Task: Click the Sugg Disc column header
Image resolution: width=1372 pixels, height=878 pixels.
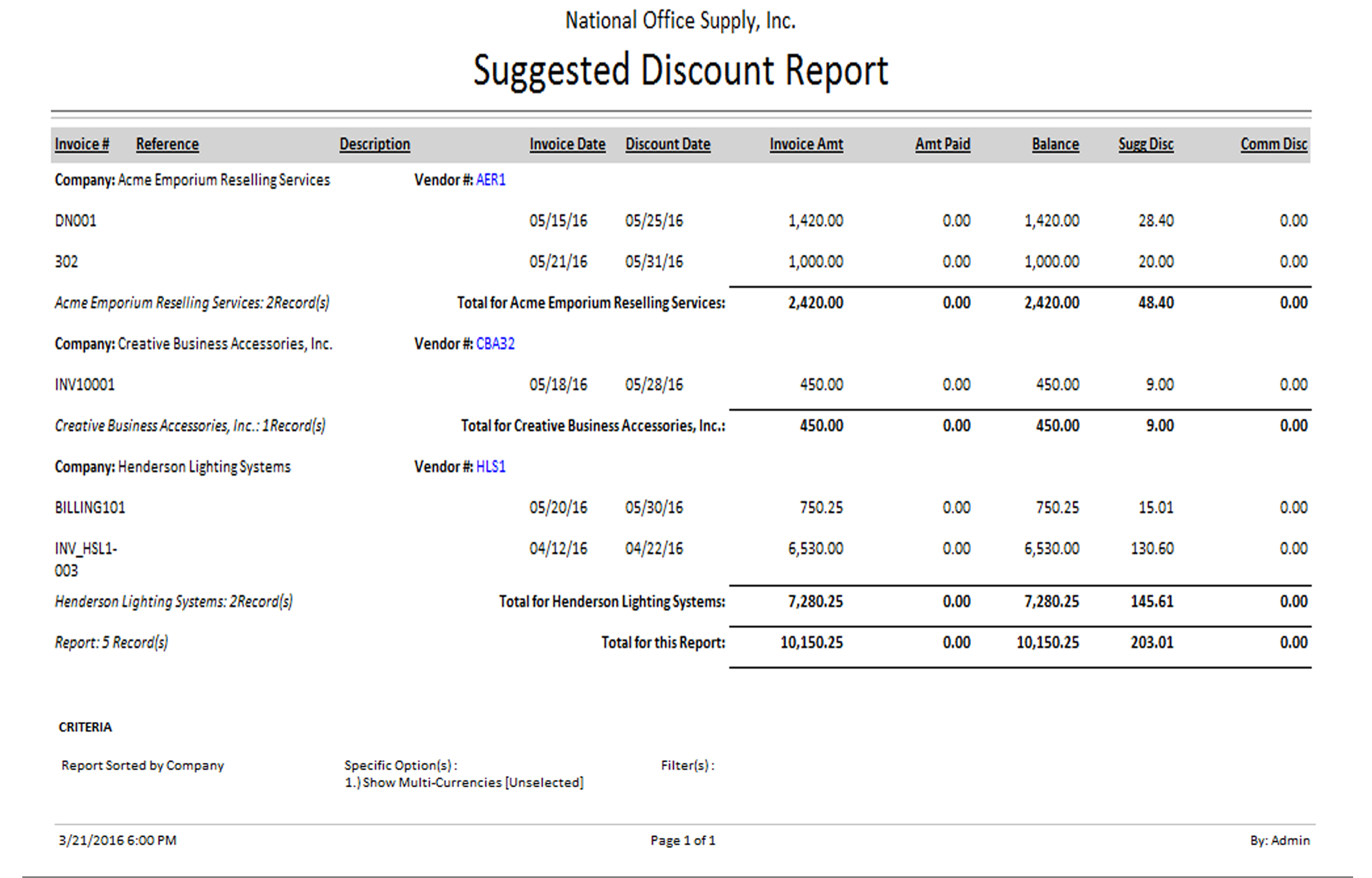Action: pyautogui.click(x=1145, y=144)
